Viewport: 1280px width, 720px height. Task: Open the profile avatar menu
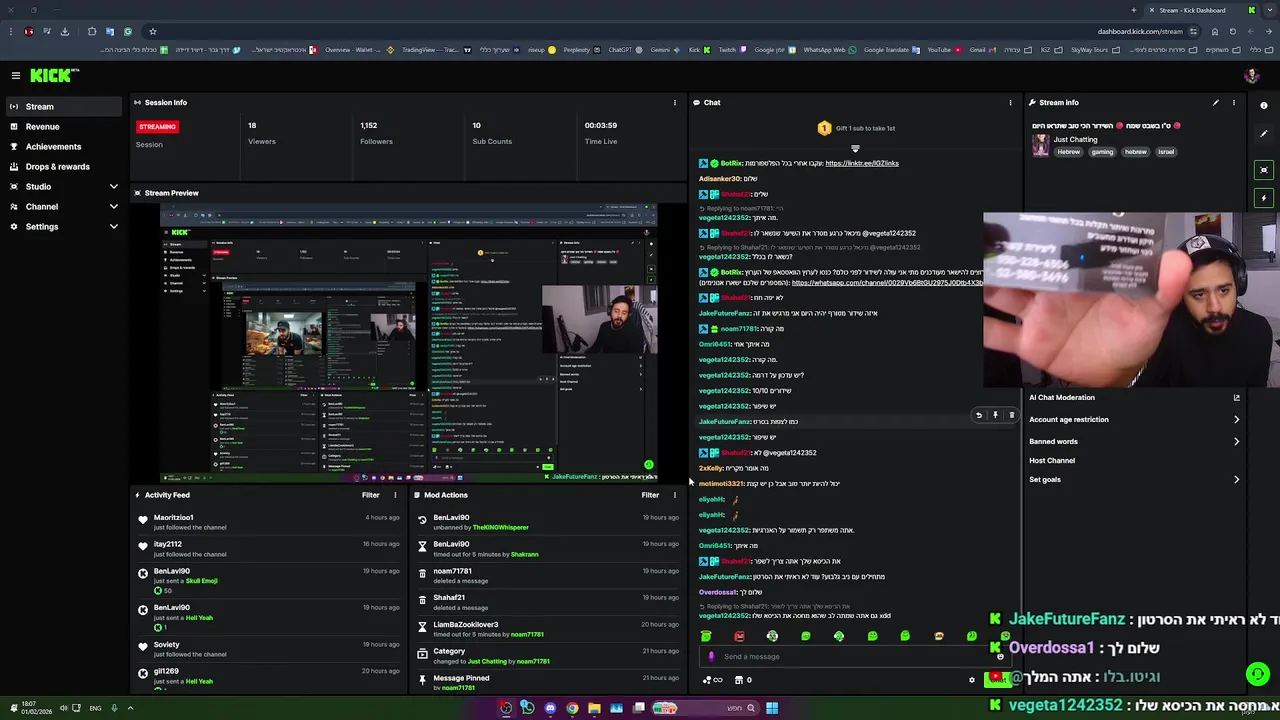(1251, 75)
